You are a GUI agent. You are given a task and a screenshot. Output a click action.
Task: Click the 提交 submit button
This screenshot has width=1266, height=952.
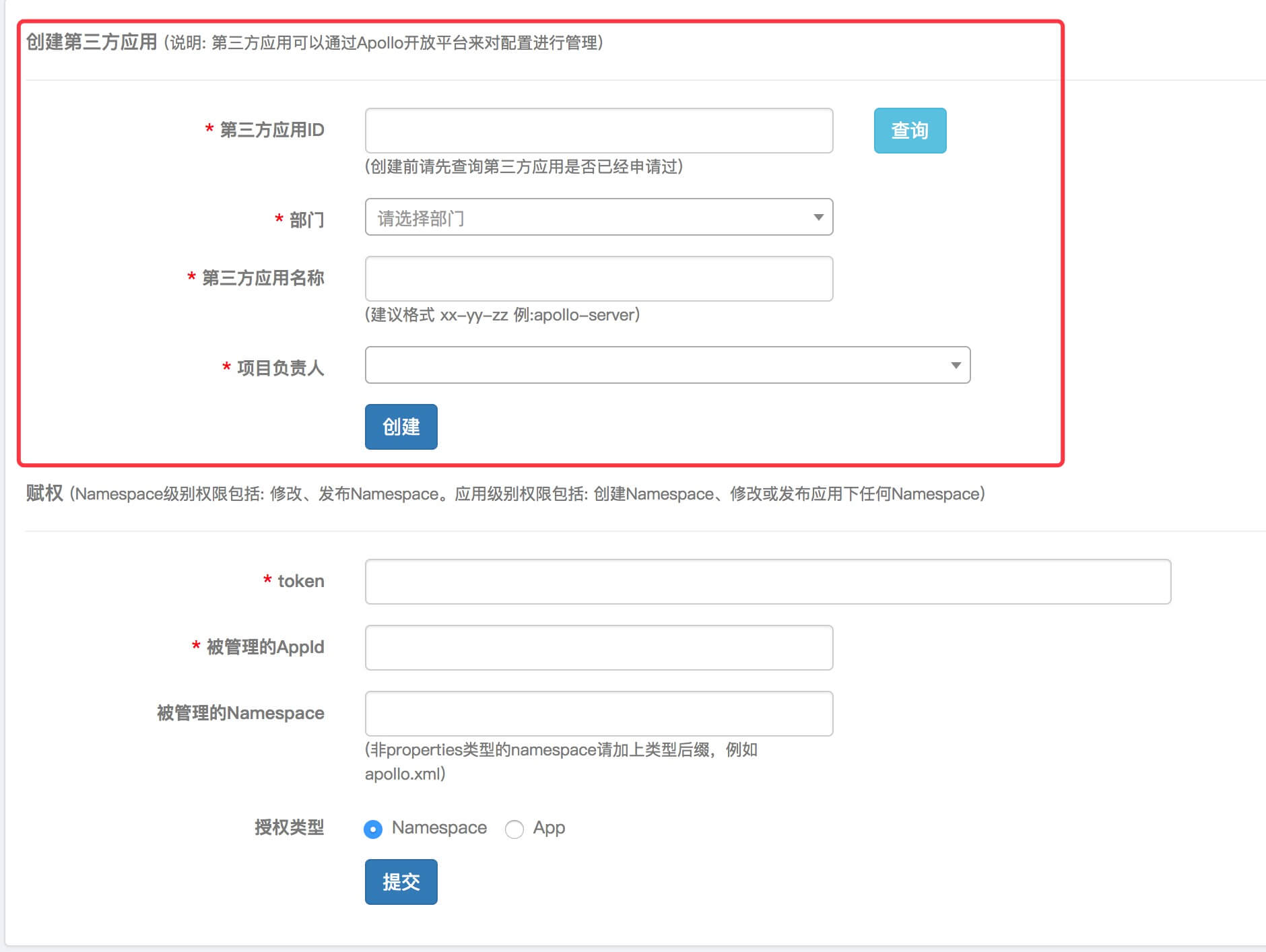pos(401,882)
